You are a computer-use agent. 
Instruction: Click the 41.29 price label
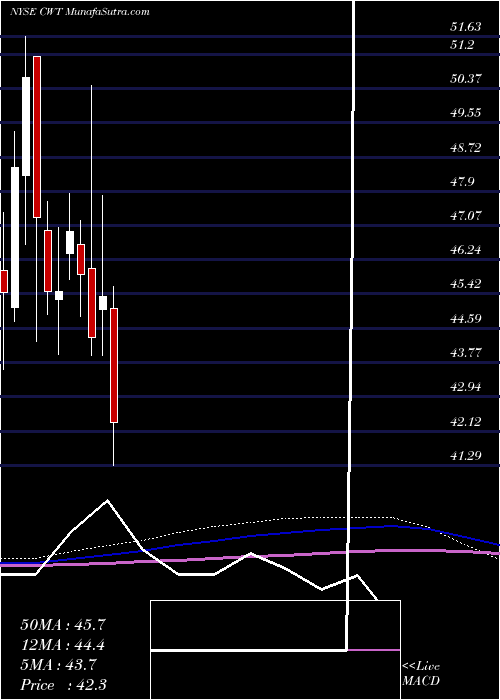[466, 455]
